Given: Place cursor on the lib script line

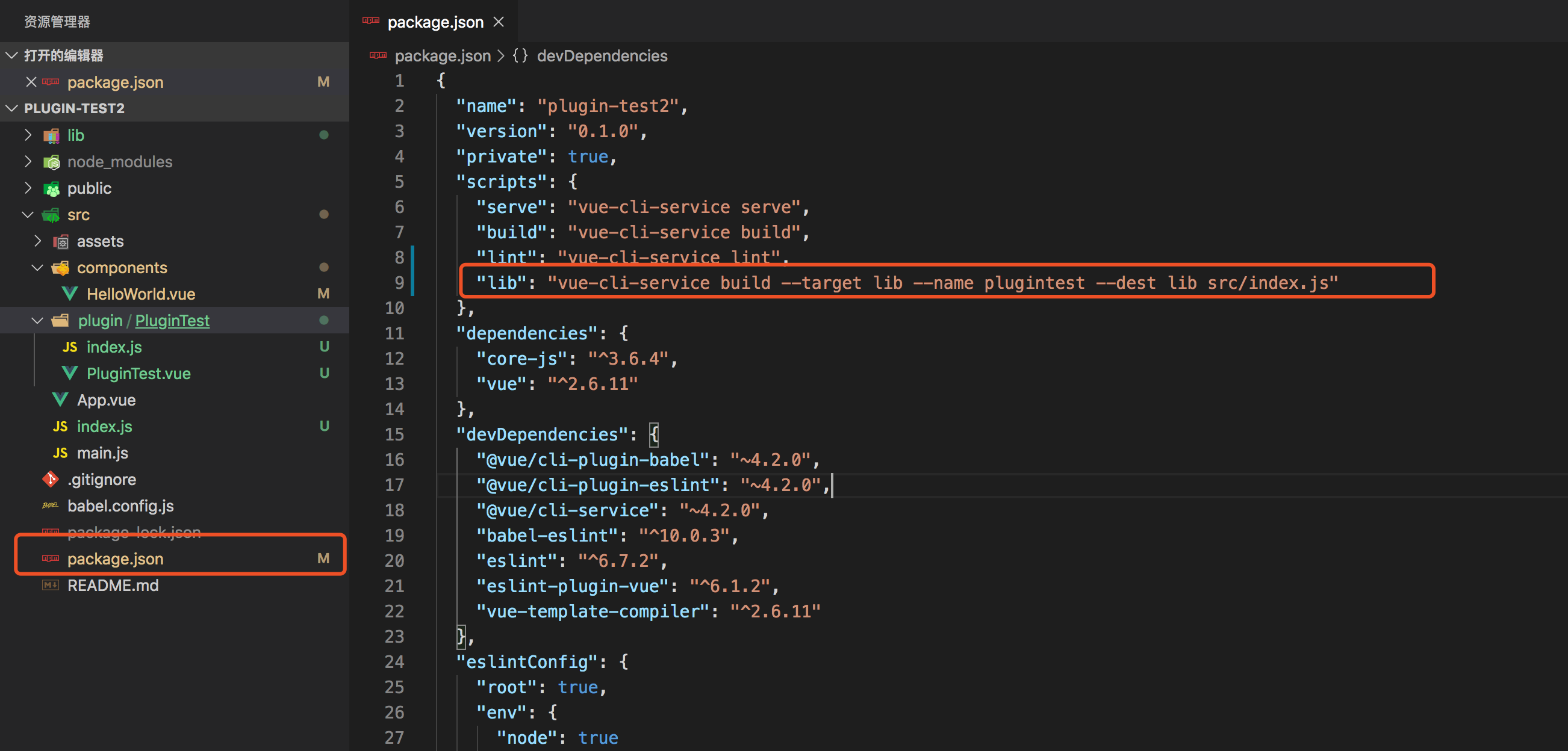Looking at the screenshot, I should click(913, 283).
